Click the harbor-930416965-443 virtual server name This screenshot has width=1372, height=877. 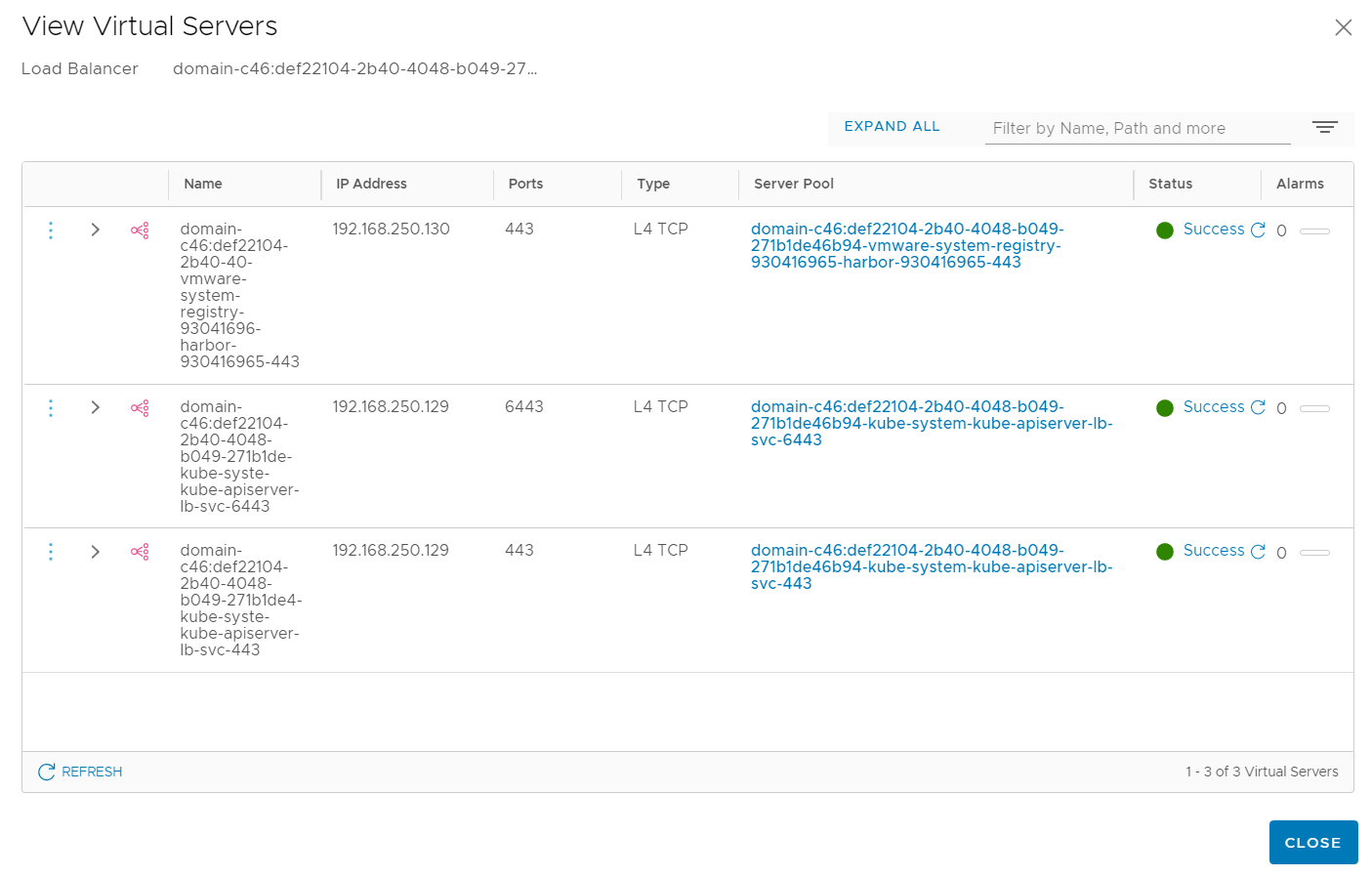click(239, 295)
